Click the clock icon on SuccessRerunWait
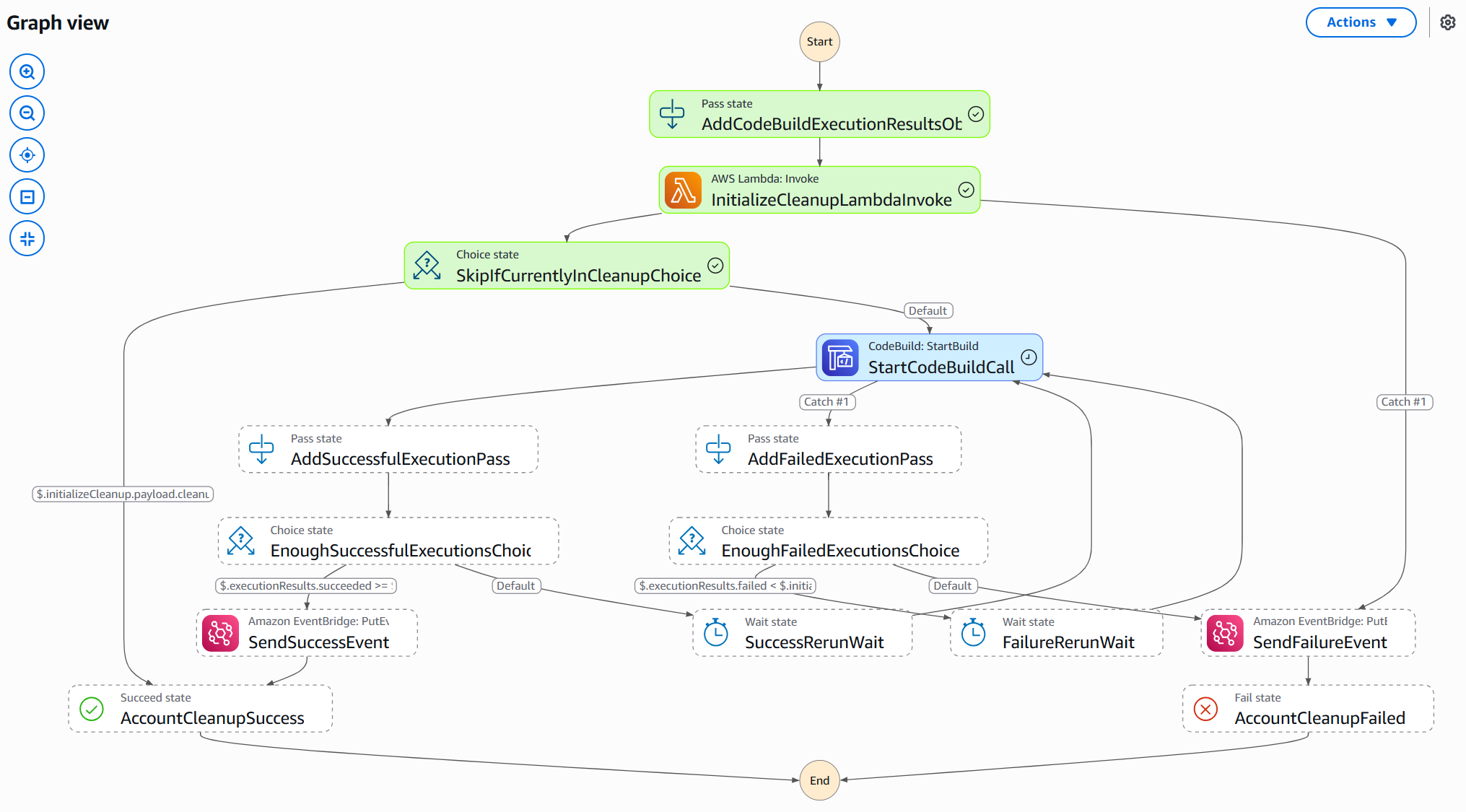Screen dimensions: 1466x812 [715, 633]
